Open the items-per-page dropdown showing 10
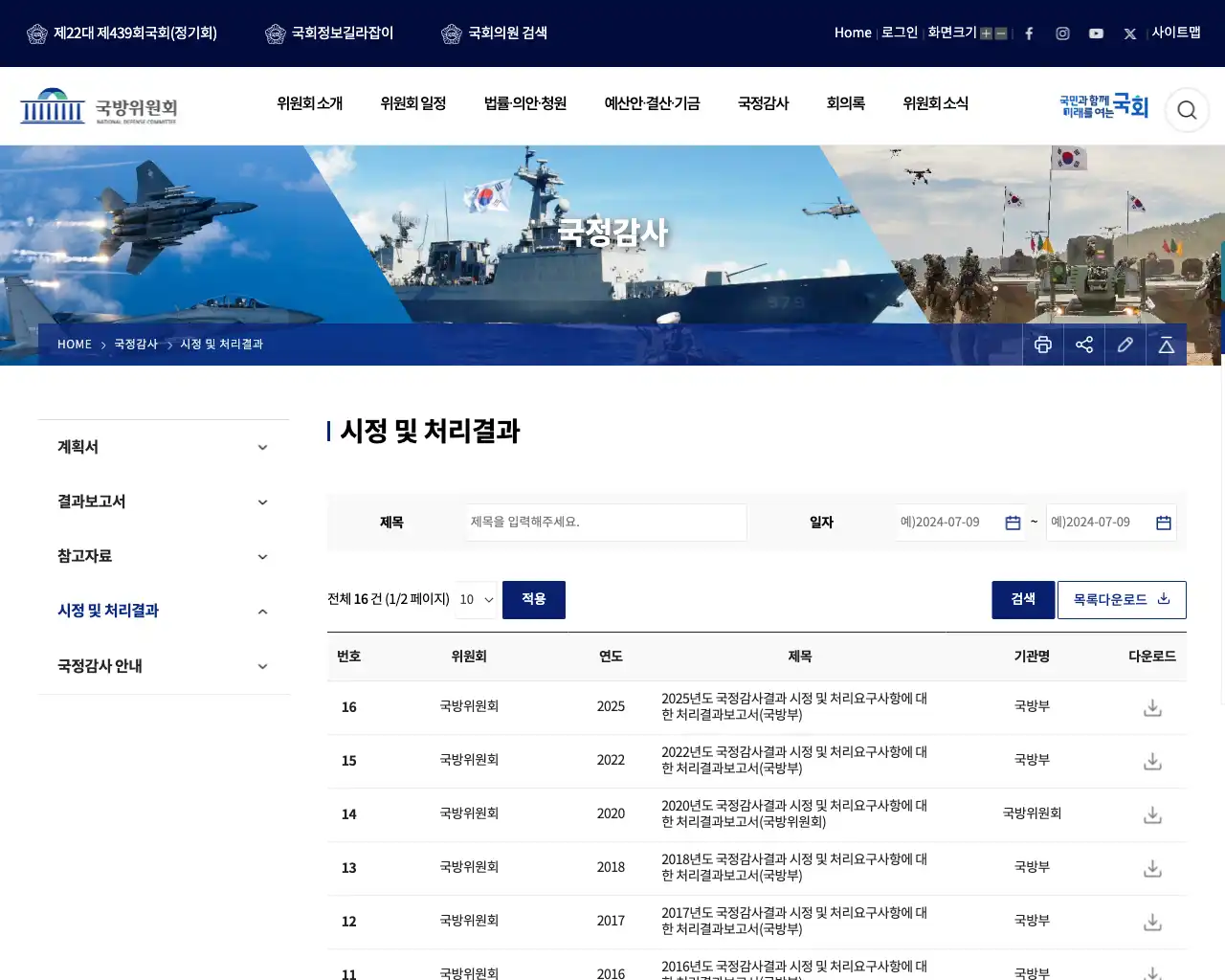This screenshot has height=980, width=1225. coord(476,600)
